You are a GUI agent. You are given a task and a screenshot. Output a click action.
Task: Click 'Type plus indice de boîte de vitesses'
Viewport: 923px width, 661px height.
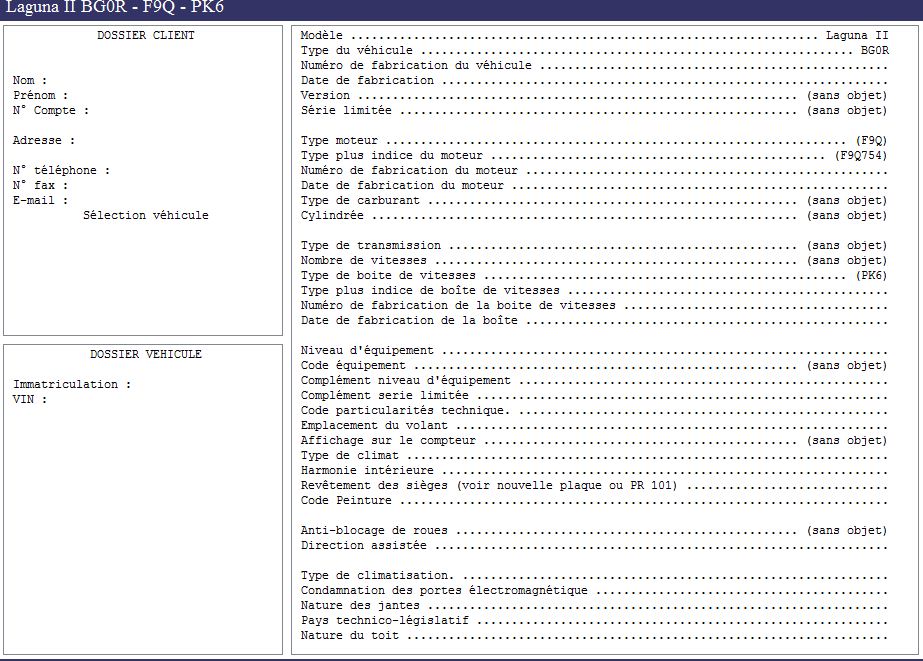[x=430, y=290]
